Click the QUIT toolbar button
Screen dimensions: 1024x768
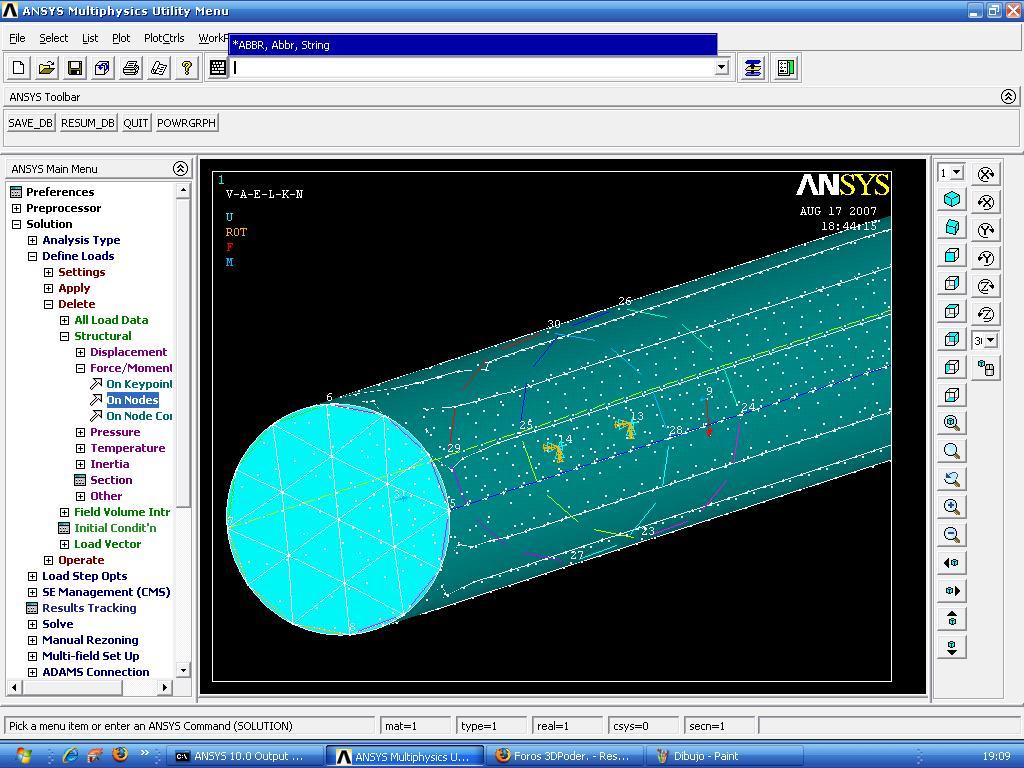click(x=136, y=123)
